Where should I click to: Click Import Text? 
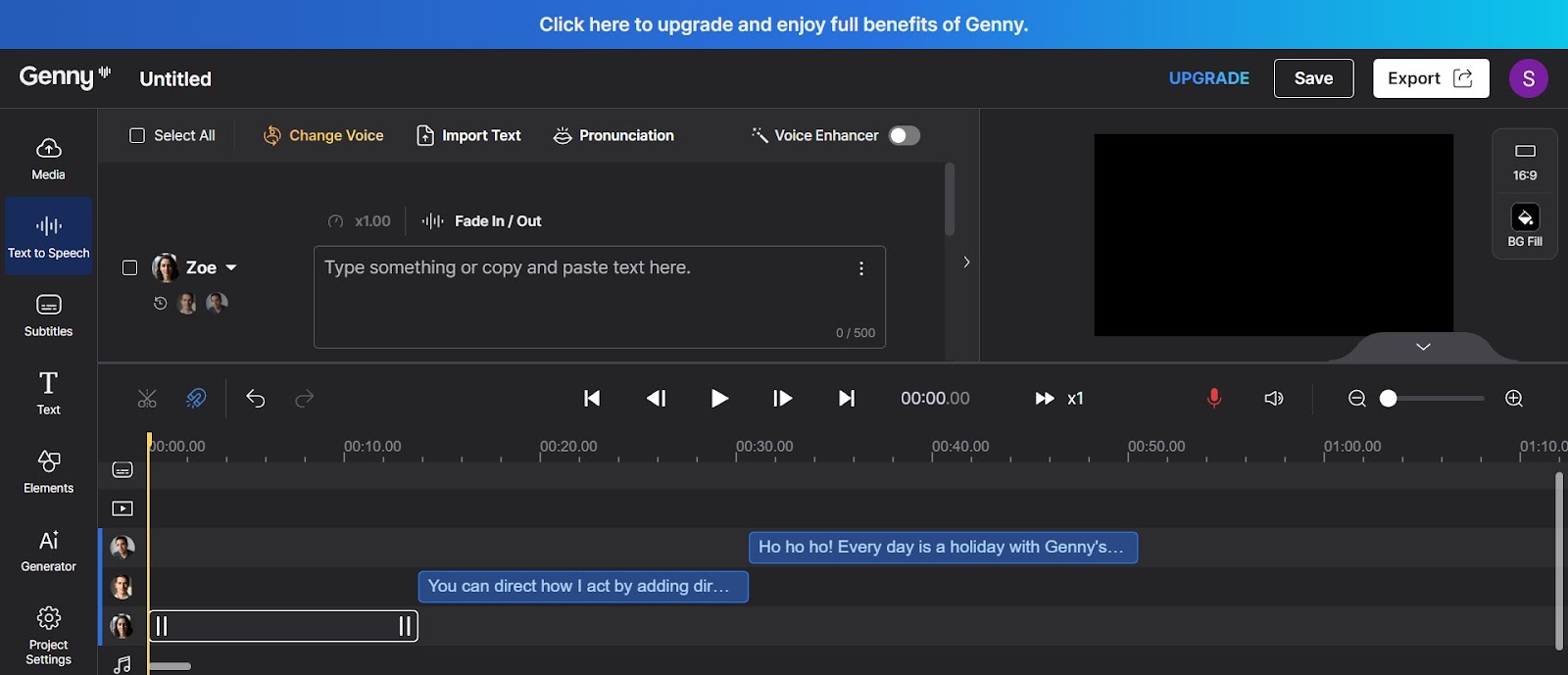click(x=468, y=135)
